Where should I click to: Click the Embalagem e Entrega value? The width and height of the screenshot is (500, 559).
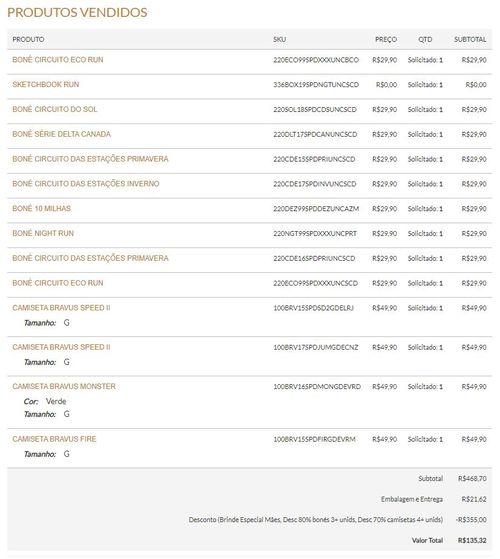pyautogui.click(x=474, y=499)
